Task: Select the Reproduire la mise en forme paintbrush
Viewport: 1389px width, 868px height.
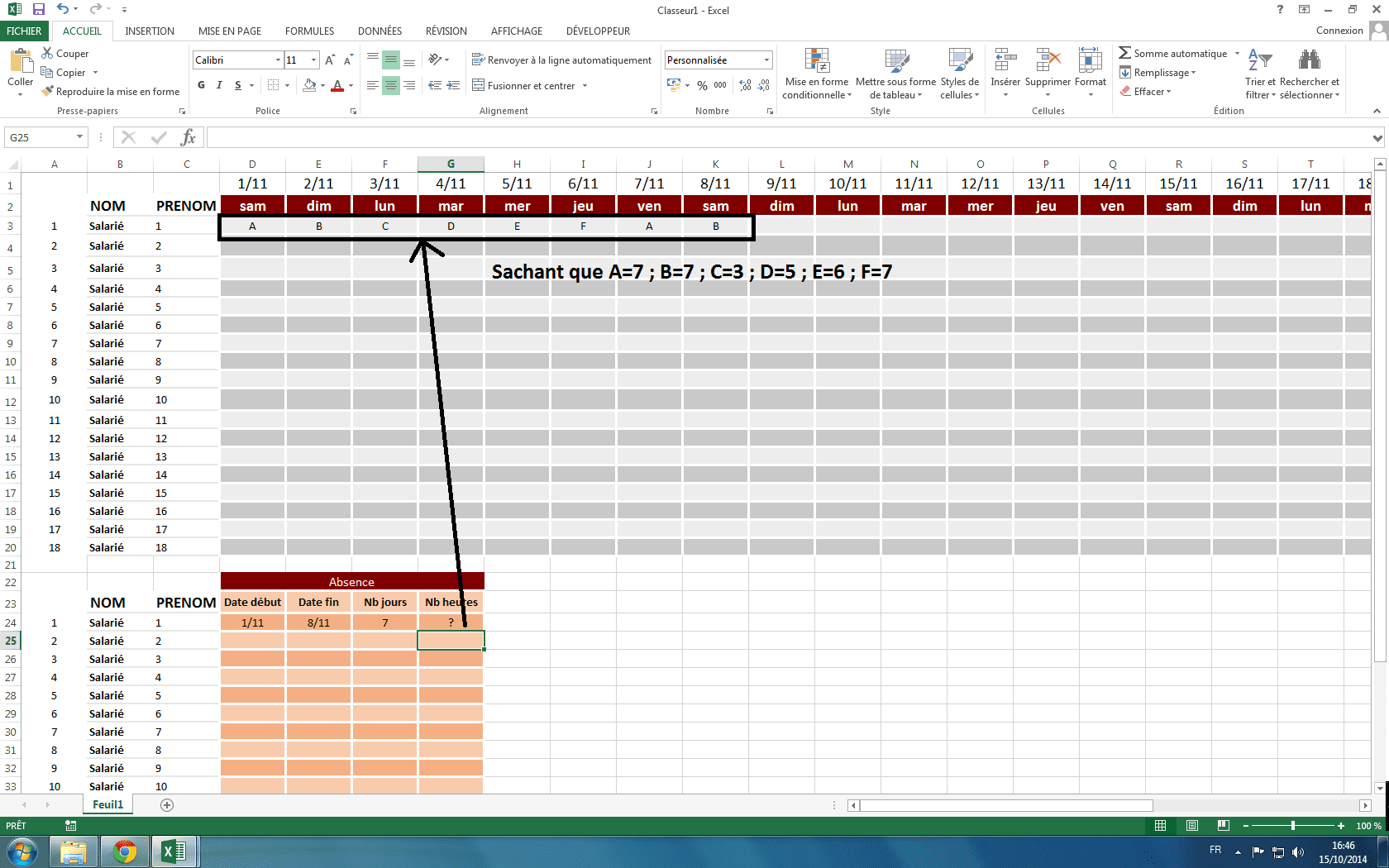Action: click(x=48, y=92)
